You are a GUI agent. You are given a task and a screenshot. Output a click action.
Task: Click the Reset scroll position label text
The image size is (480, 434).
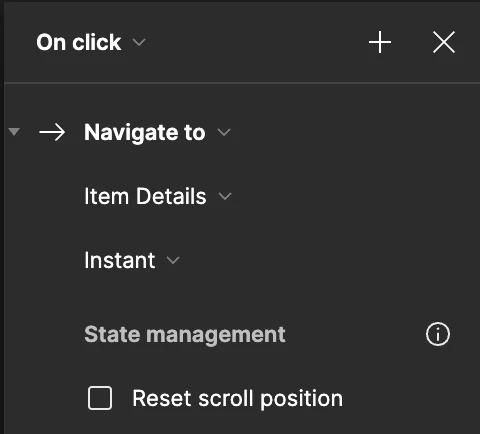click(x=238, y=399)
